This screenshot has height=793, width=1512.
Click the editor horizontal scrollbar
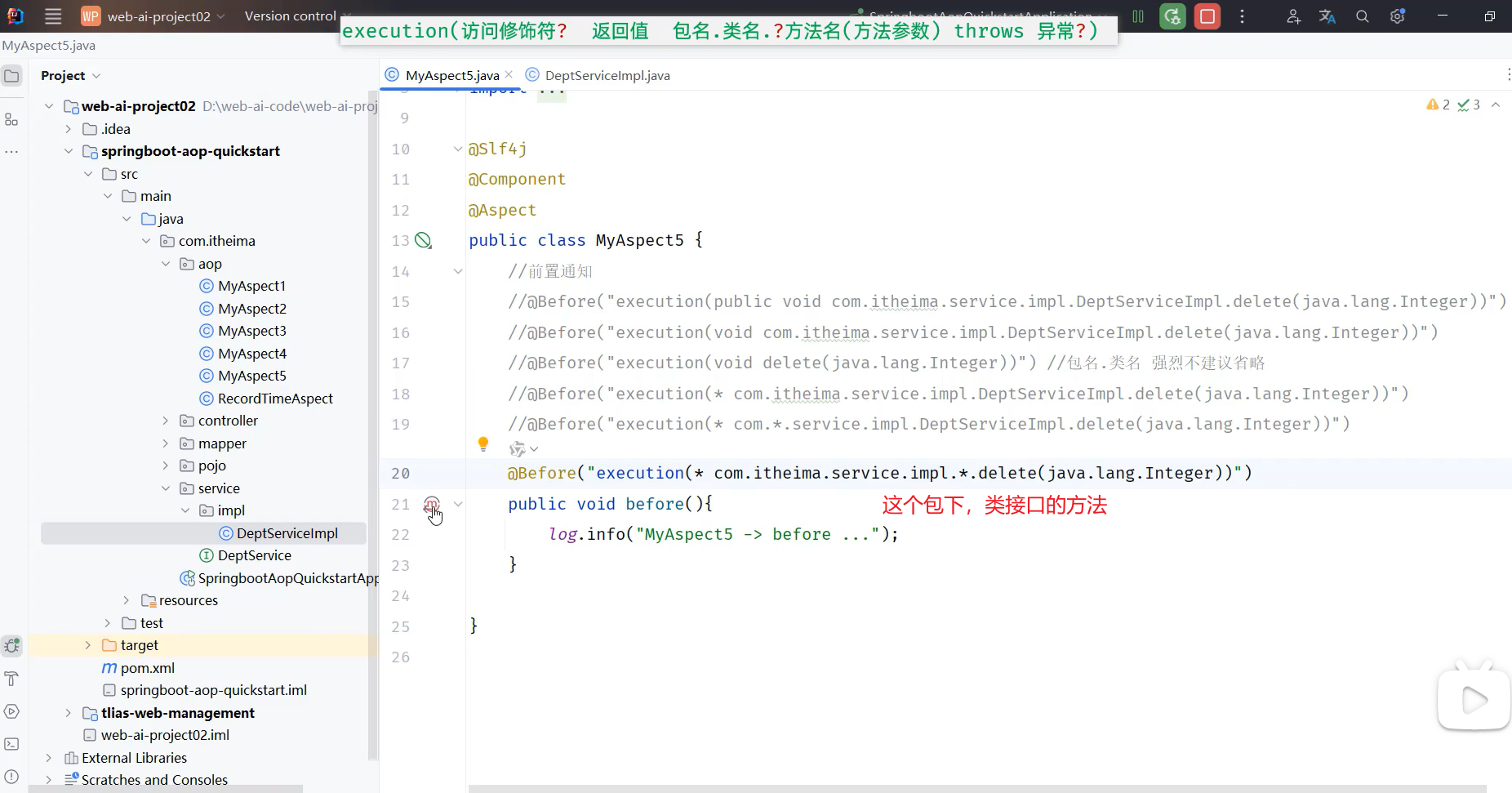[x=977, y=788]
